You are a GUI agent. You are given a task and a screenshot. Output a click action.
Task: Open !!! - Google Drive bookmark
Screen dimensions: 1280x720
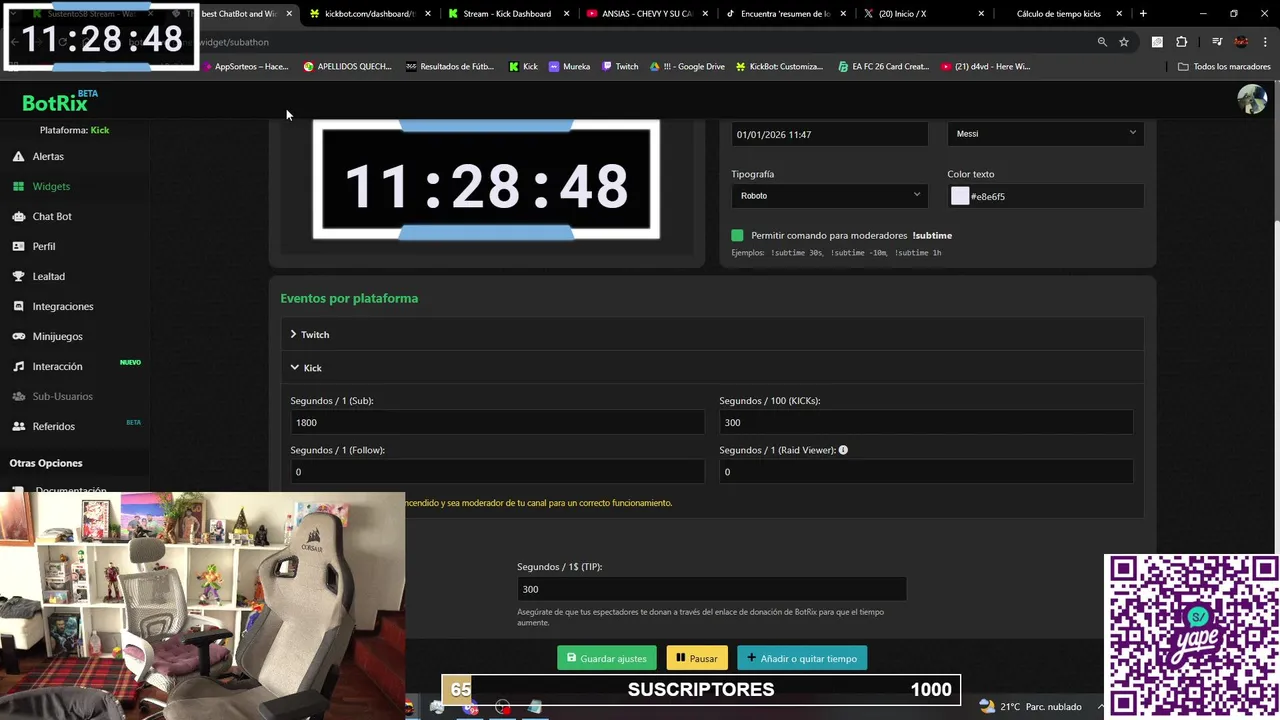pyautogui.click(x=687, y=66)
